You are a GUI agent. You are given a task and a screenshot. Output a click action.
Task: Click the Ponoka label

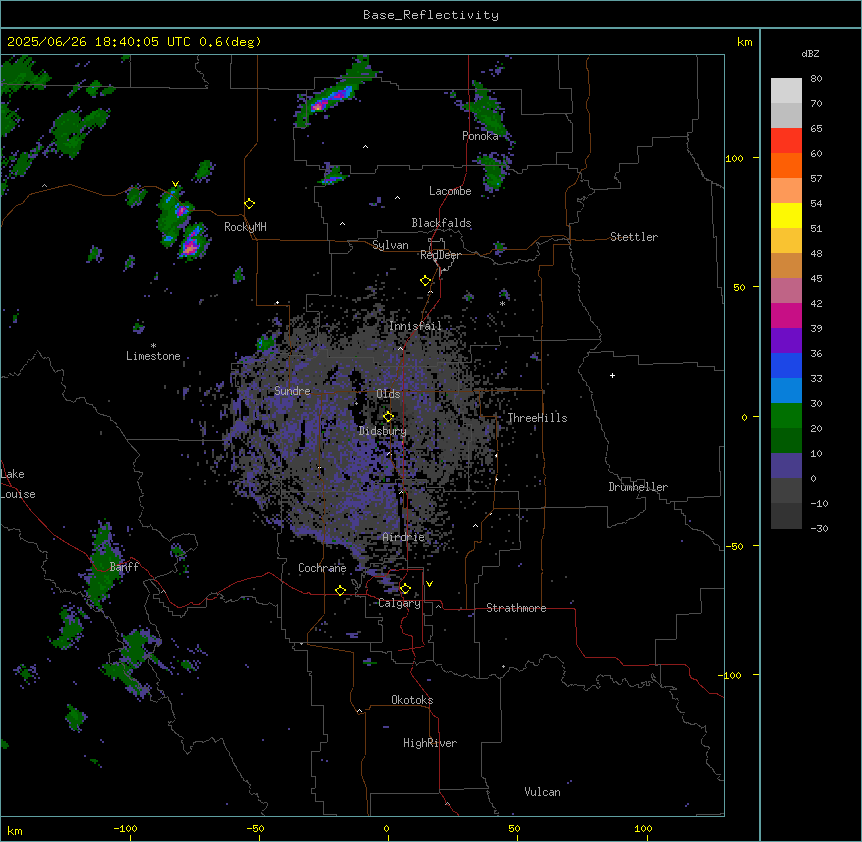click(x=480, y=136)
